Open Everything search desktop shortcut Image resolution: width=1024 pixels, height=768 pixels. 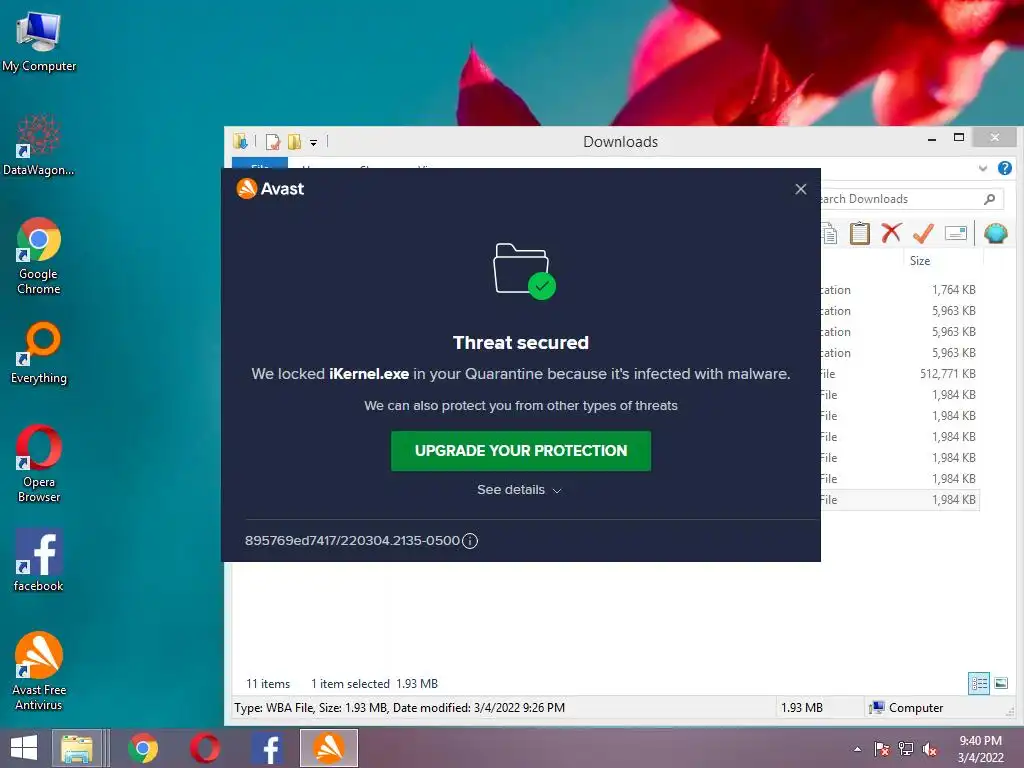pyautogui.click(x=39, y=353)
